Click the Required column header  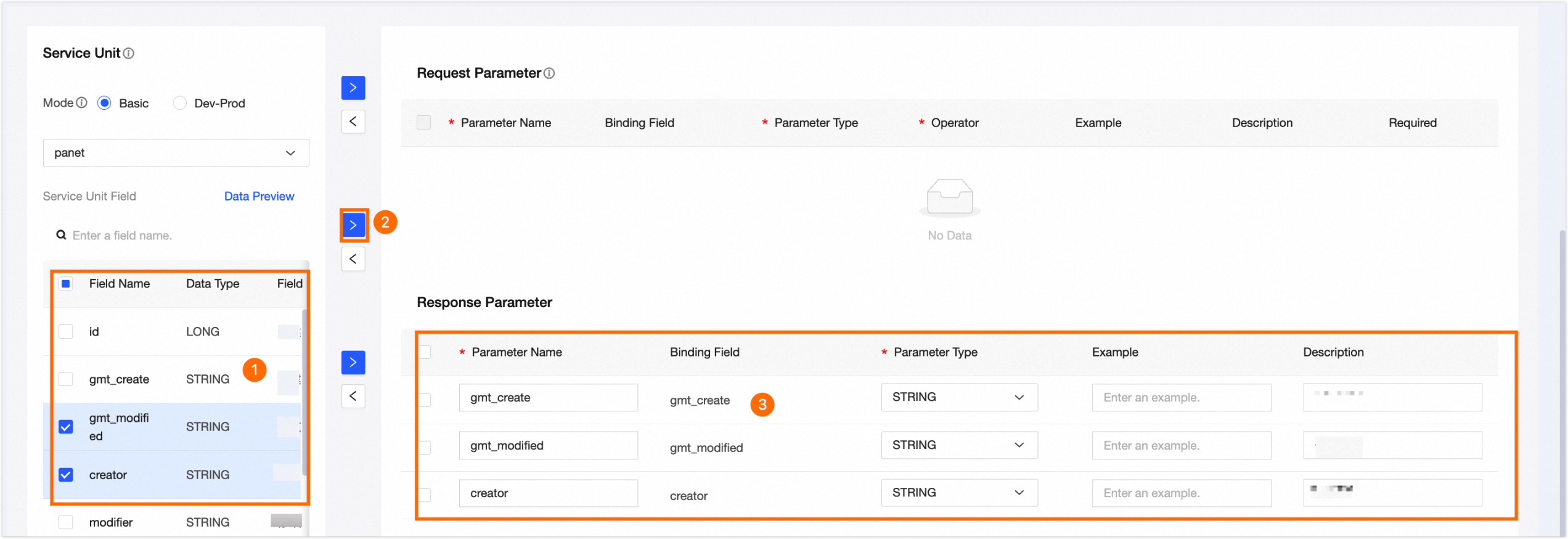tap(1412, 123)
